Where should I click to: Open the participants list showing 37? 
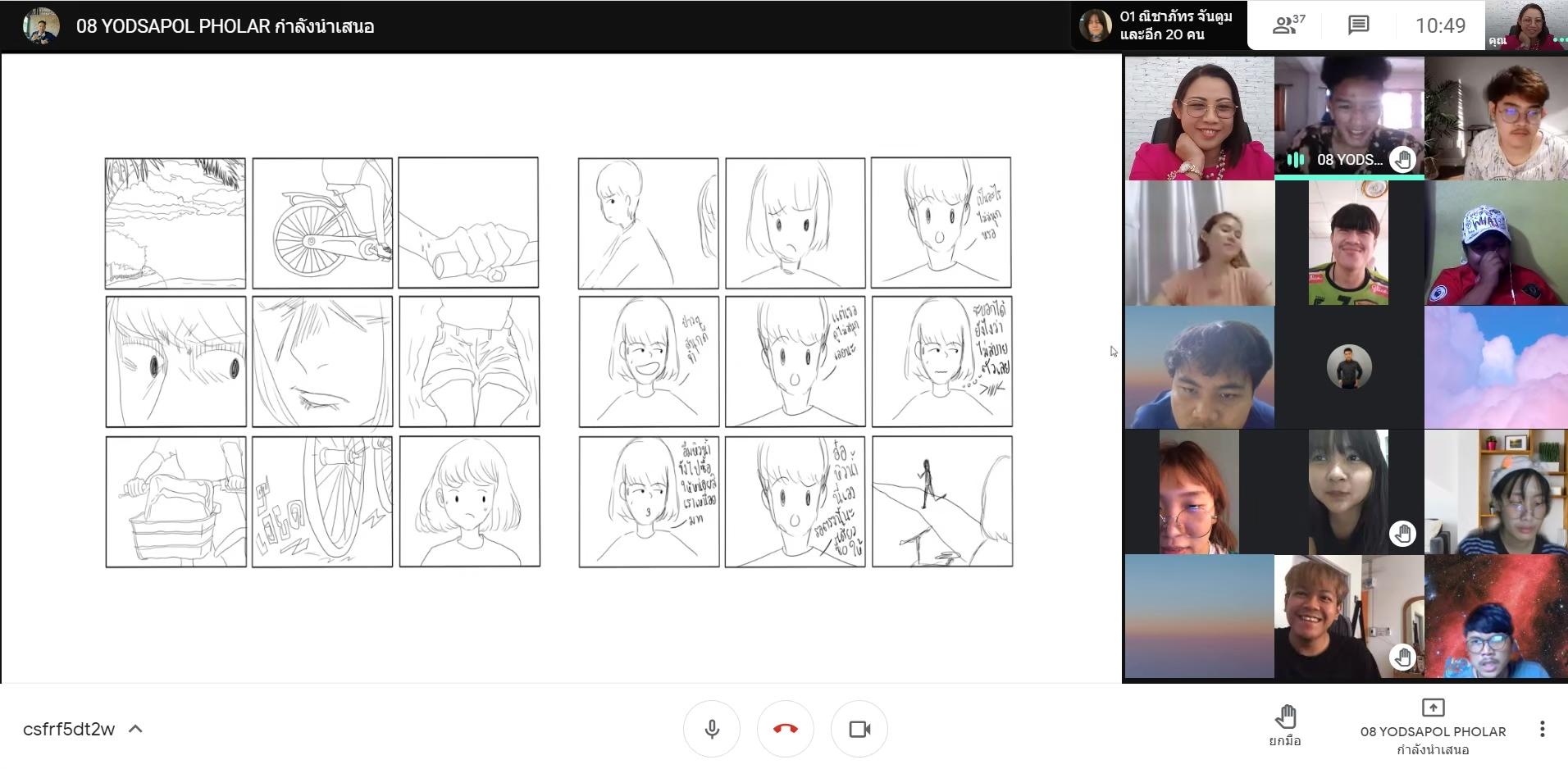(x=1288, y=25)
